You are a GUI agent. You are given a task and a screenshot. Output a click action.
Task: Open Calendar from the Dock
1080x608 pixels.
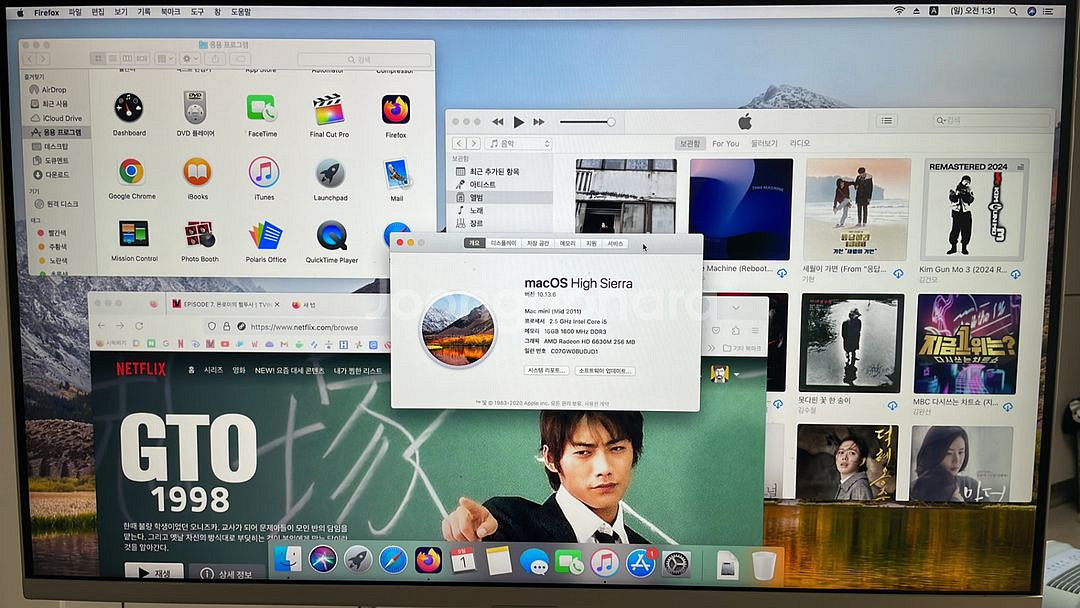coord(463,561)
